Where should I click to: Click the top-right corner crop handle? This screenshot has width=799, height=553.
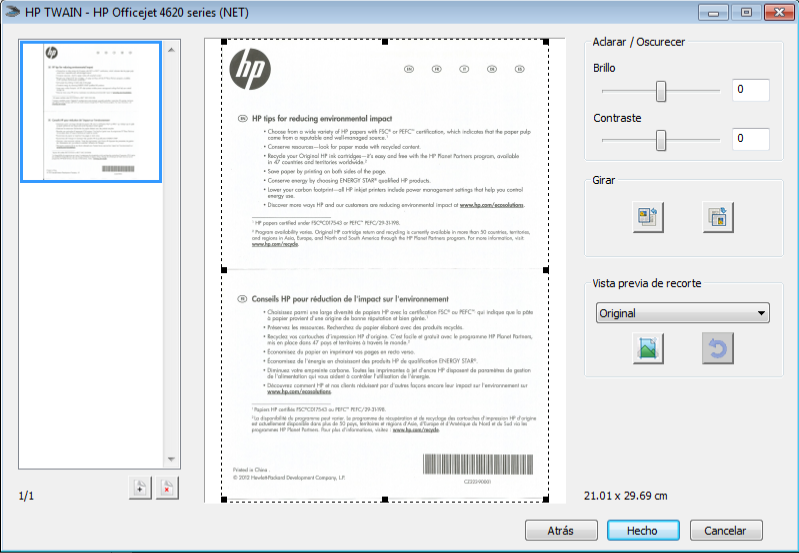click(x=546, y=42)
